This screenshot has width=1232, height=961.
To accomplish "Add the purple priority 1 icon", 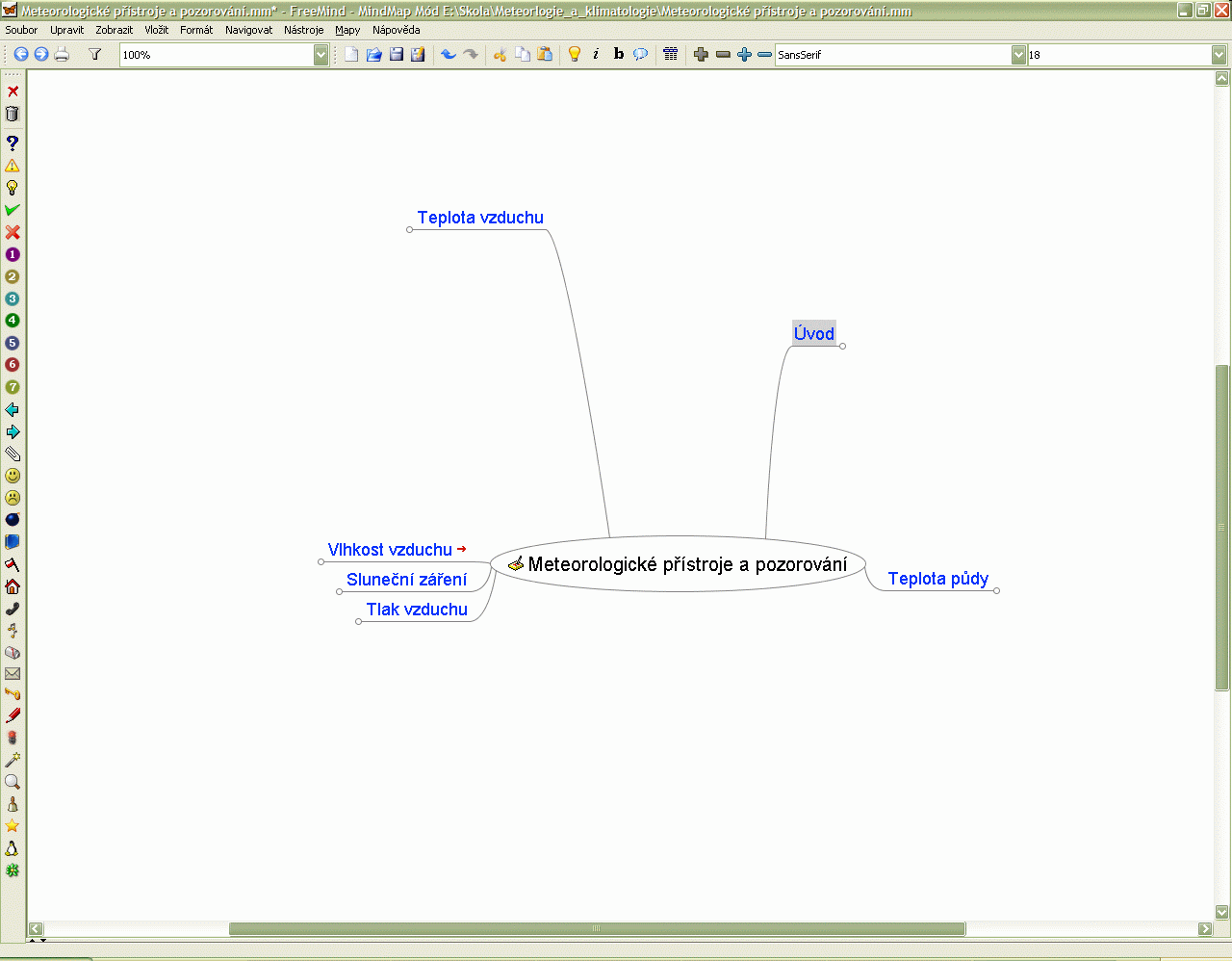I will click(13, 254).
